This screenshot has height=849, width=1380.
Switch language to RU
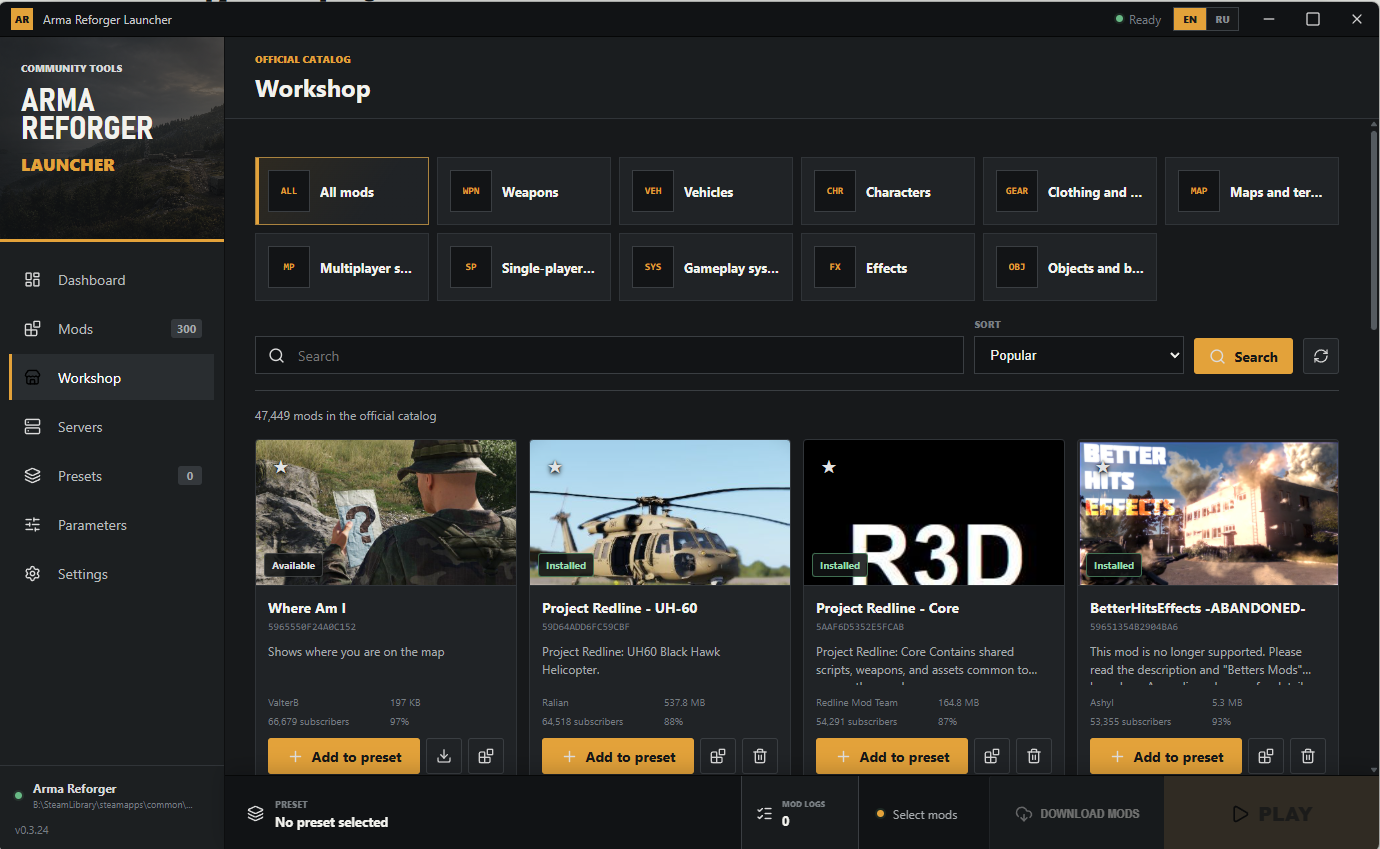pyautogui.click(x=1222, y=19)
